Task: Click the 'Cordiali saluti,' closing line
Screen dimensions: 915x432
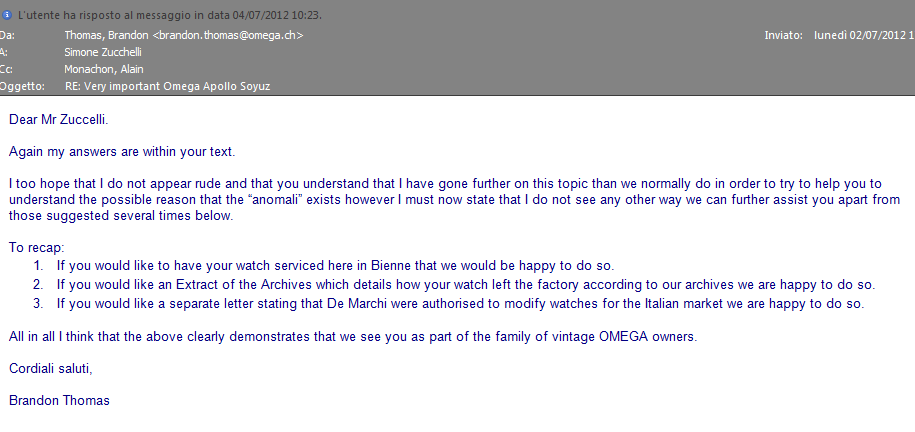Action: (50, 369)
